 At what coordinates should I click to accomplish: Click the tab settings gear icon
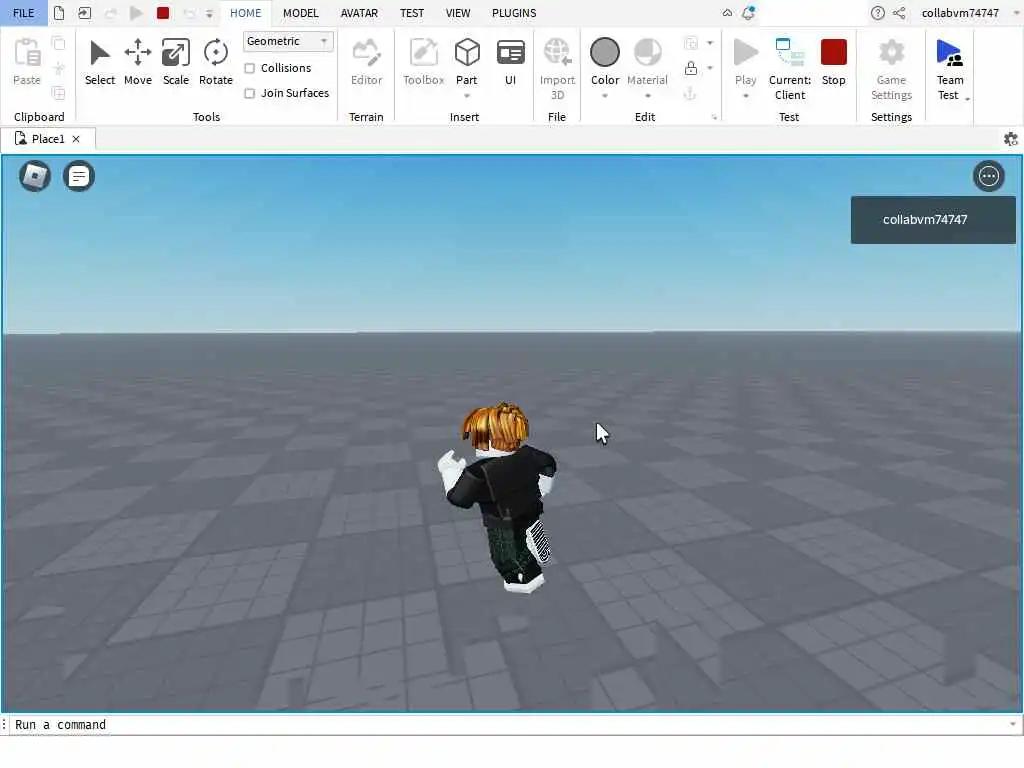pos(1010,139)
